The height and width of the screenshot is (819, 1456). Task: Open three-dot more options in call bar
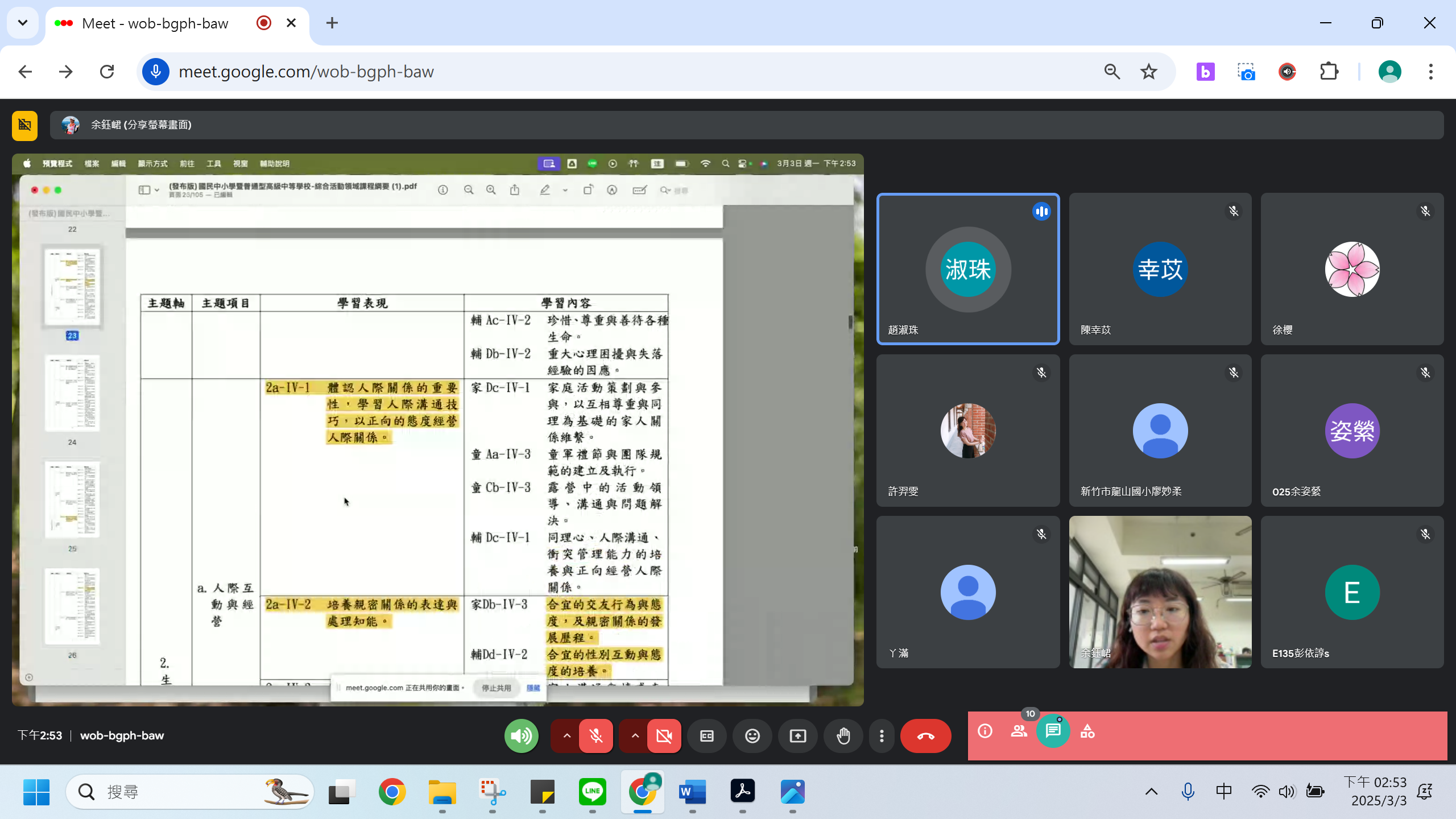(882, 736)
